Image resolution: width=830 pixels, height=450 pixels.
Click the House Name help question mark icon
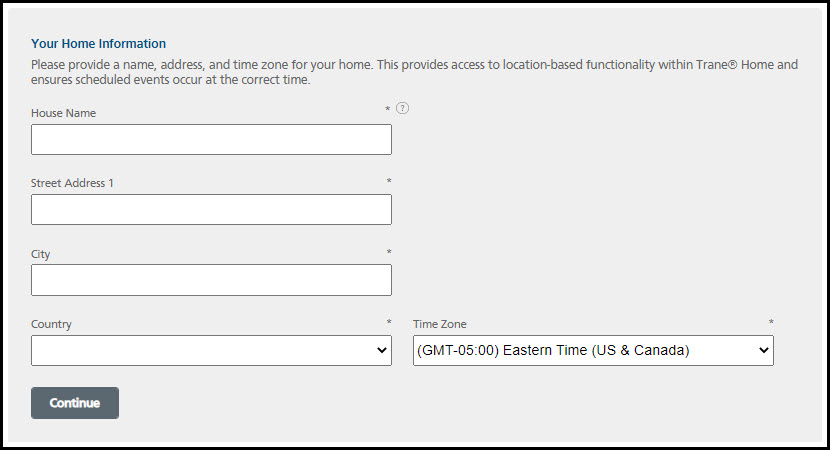pyautogui.click(x=402, y=108)
